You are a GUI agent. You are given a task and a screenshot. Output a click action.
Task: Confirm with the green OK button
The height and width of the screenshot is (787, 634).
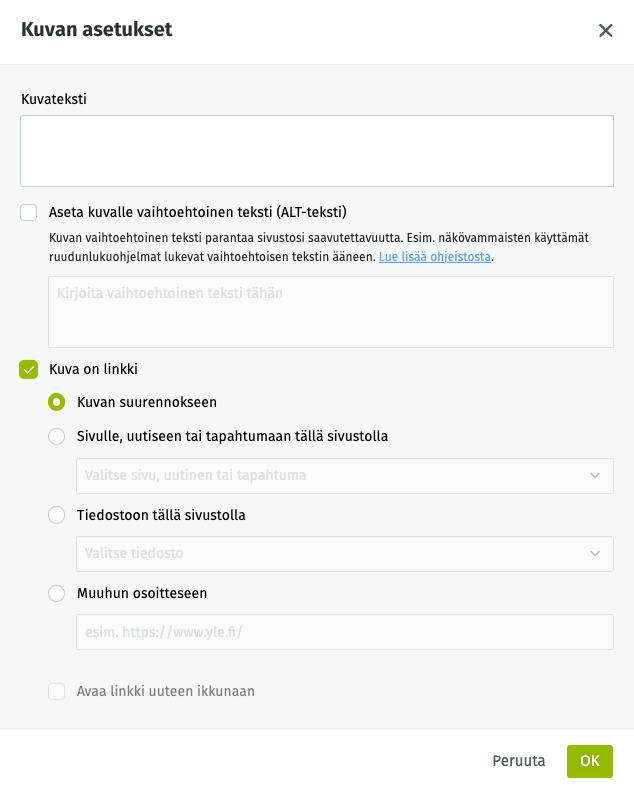point(590,761)
